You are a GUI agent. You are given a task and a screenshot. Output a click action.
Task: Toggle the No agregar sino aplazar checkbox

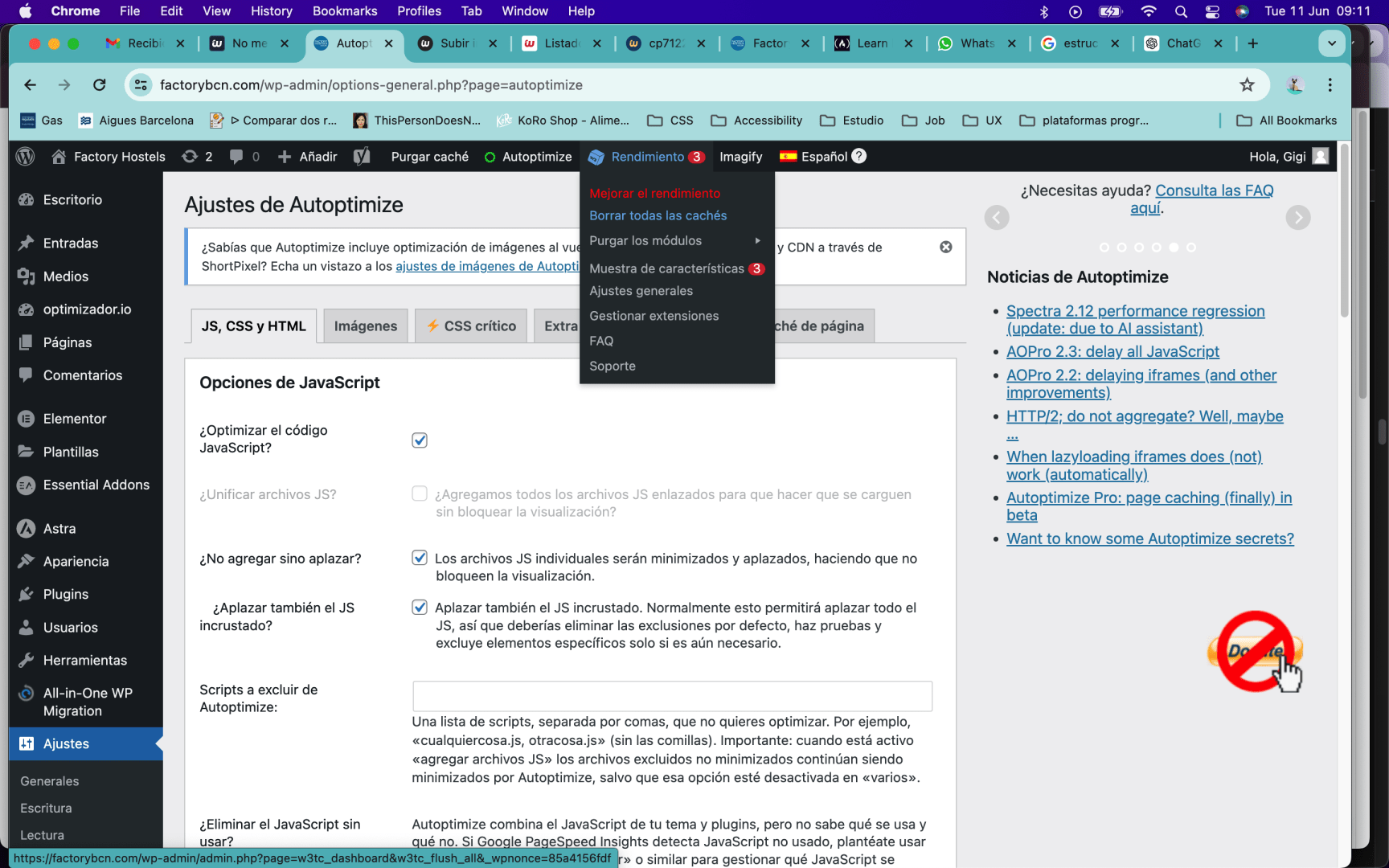[x=420, y=558]
